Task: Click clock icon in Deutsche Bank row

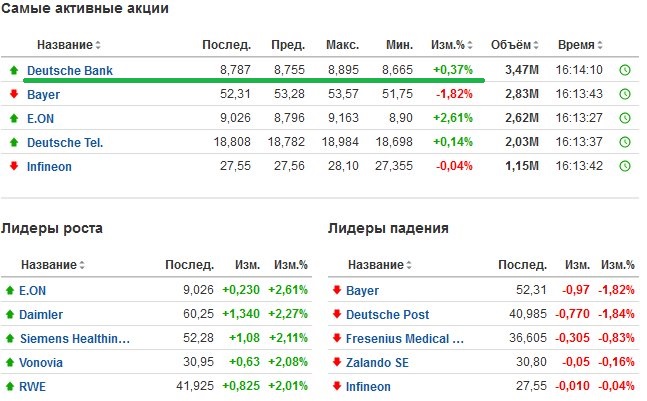Action: coord(625,70)
